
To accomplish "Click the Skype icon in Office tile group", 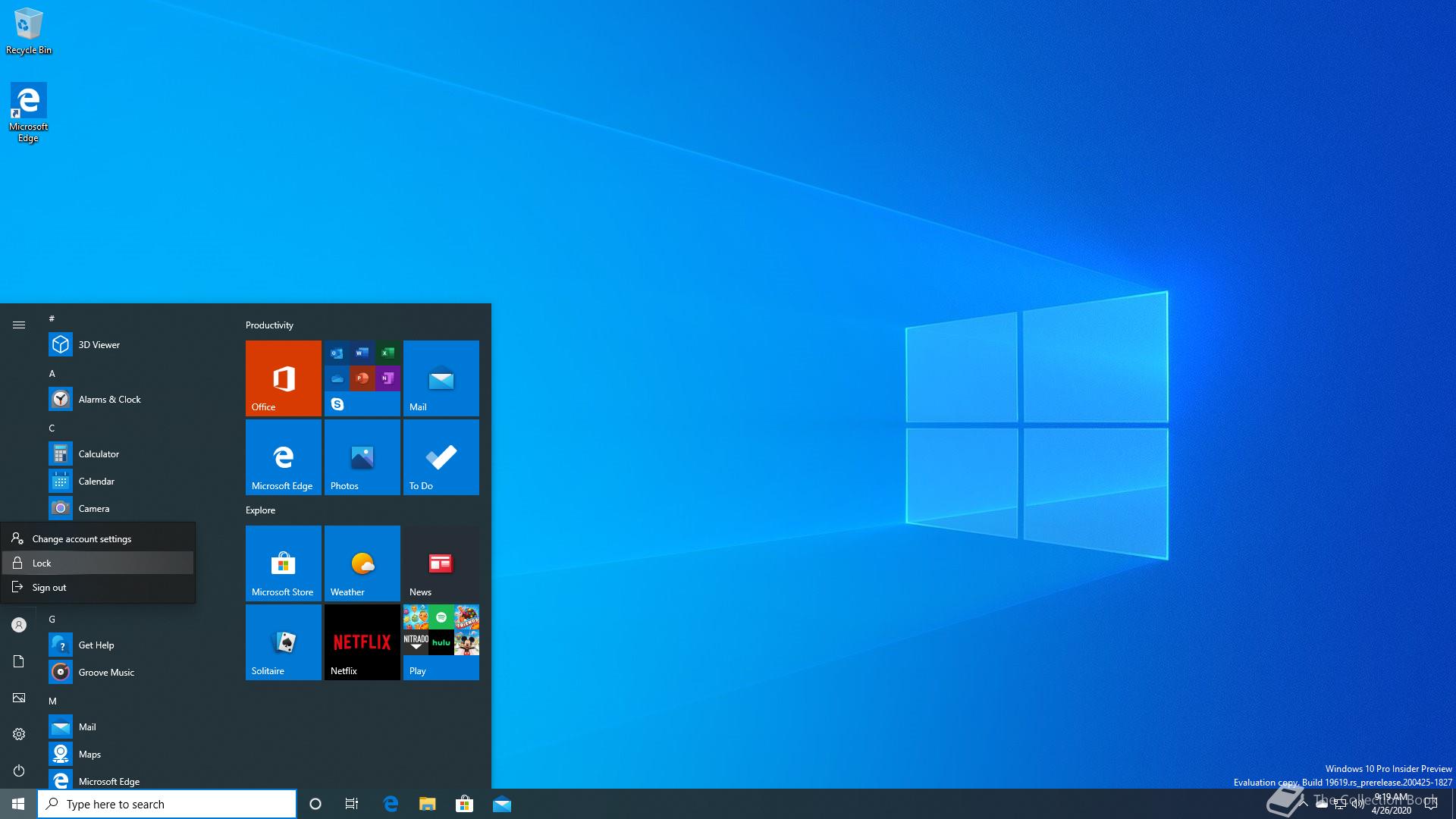I will pos(337,404).
